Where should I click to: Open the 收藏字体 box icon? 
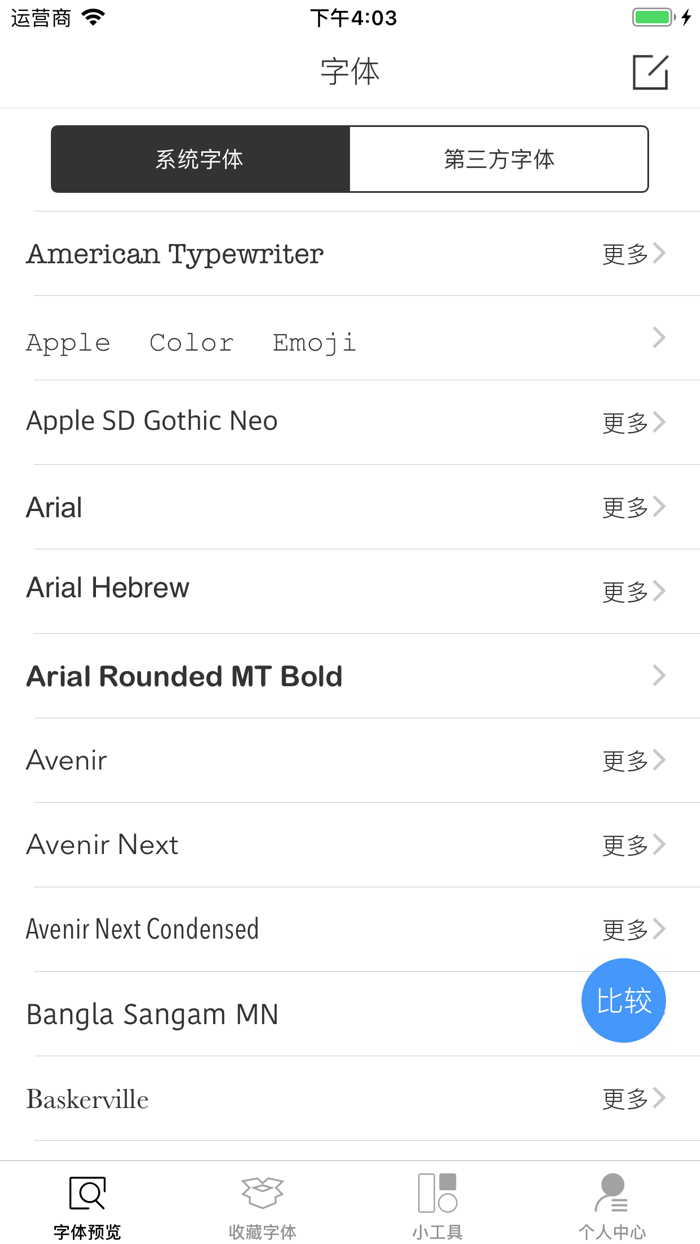coord(262,1193)
